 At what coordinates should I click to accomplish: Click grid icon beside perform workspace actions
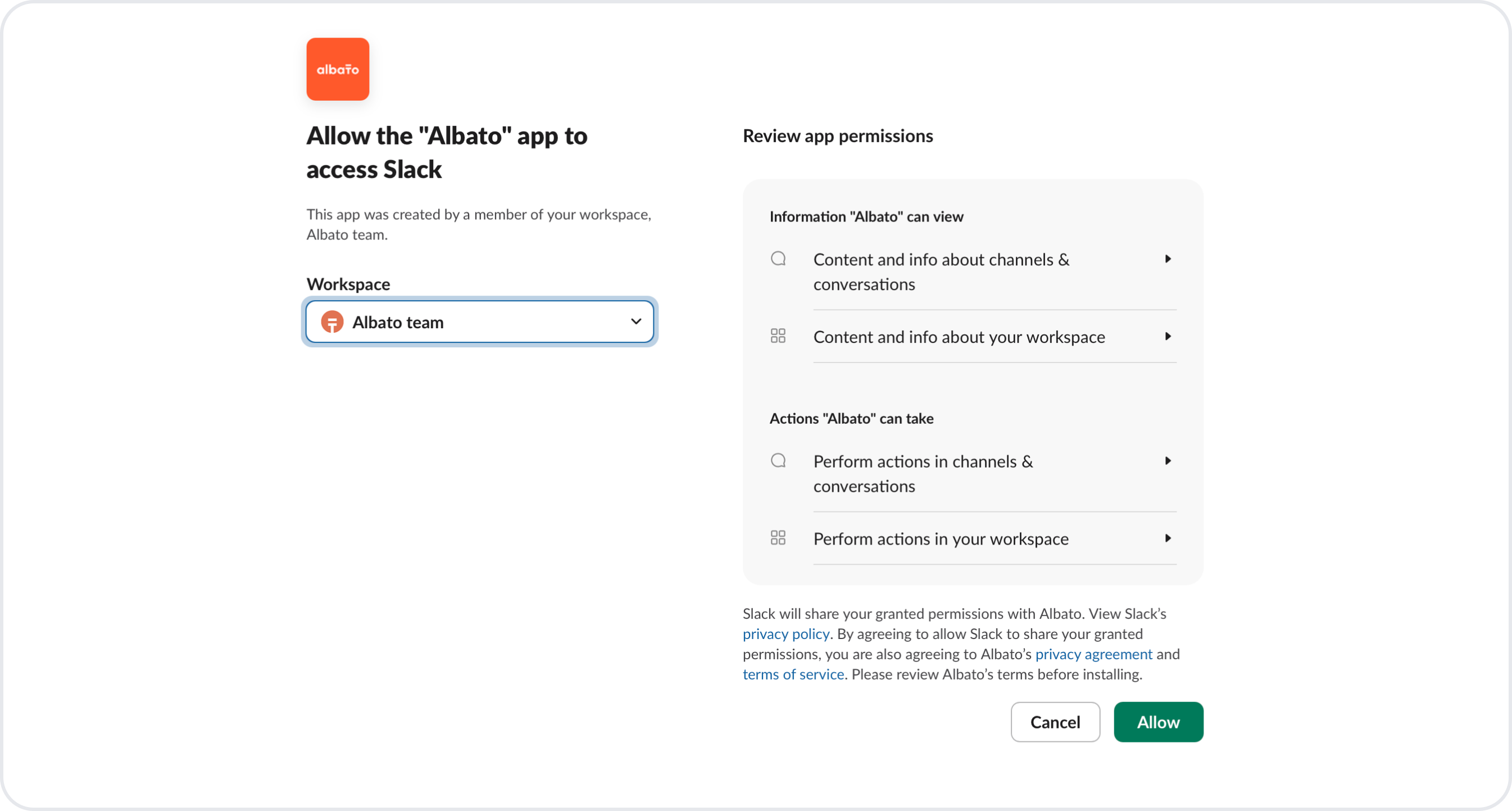pyautogui.click(x=778, y=538)
